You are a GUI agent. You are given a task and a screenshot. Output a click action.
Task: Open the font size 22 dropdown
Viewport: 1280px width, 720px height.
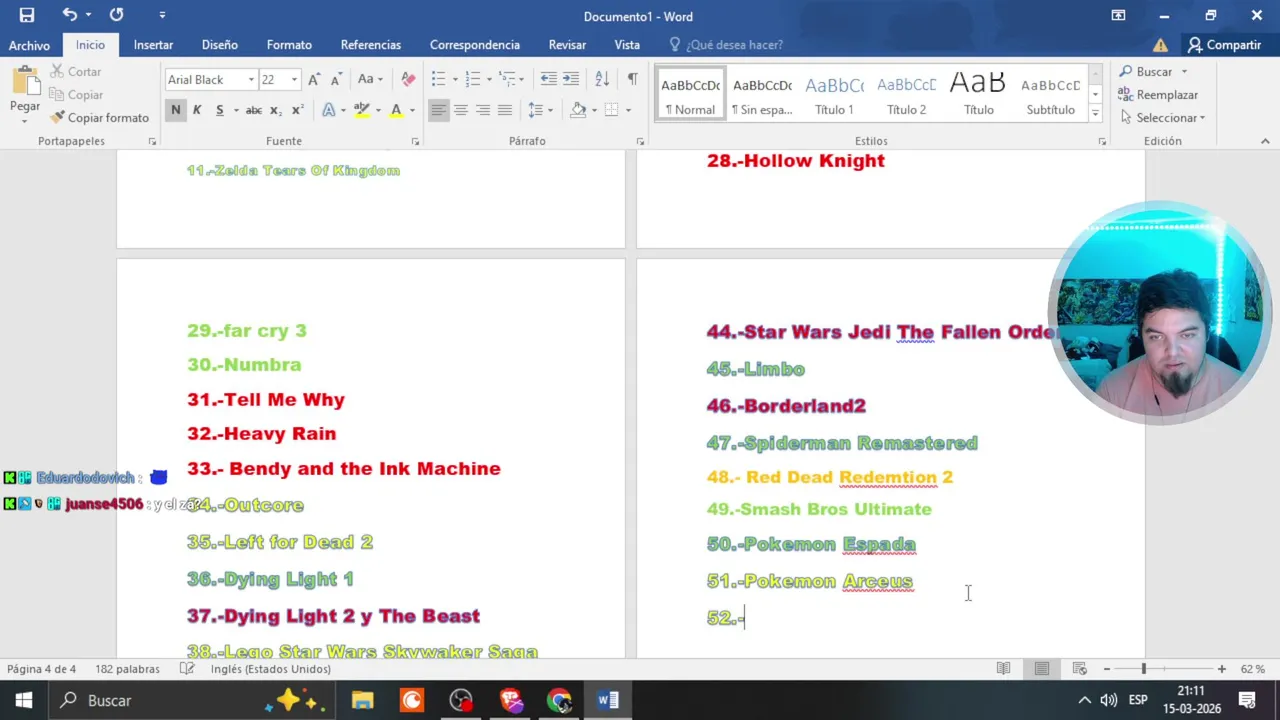click(294, 80)
